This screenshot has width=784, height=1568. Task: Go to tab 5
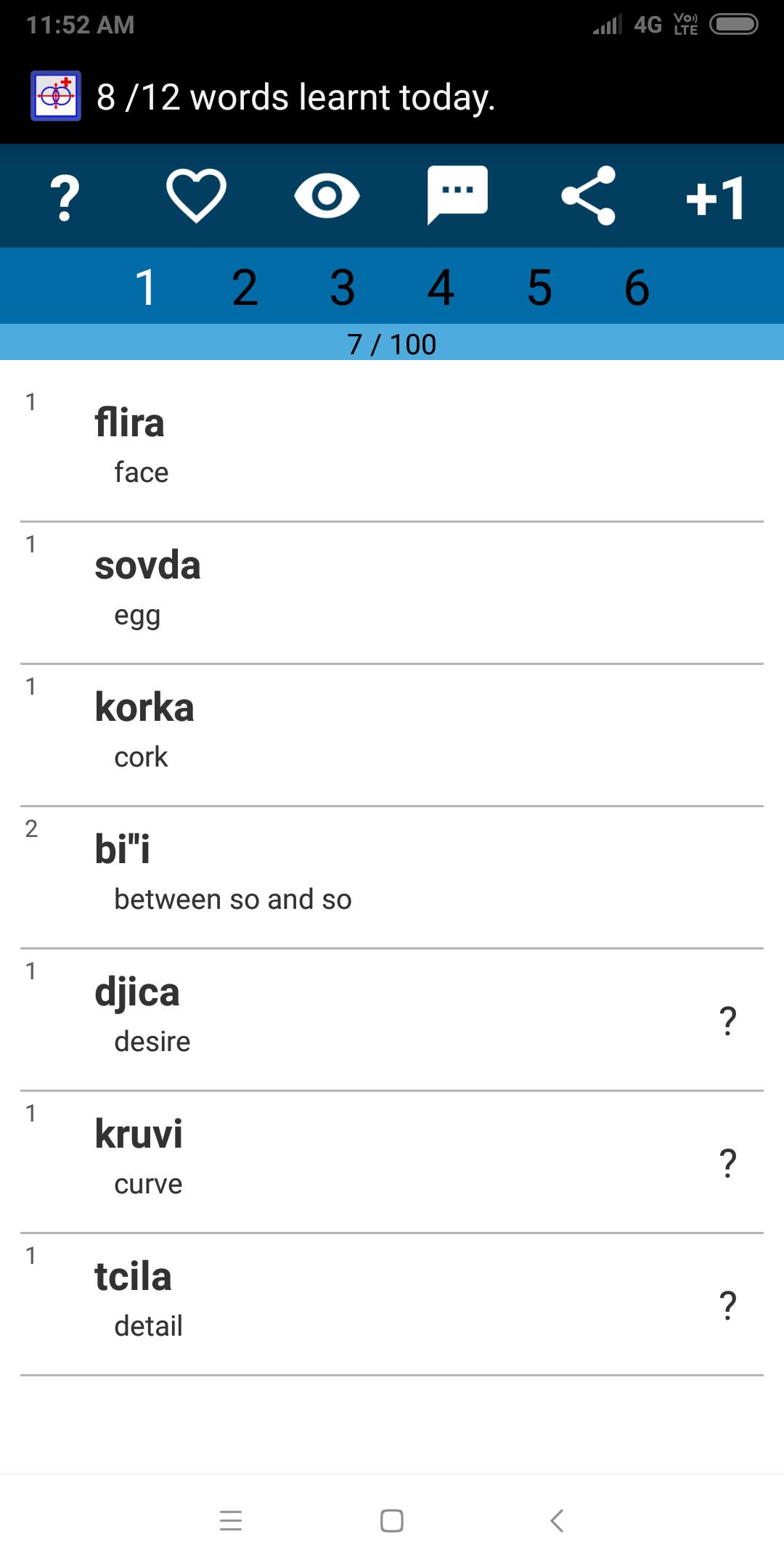[539, 287]
